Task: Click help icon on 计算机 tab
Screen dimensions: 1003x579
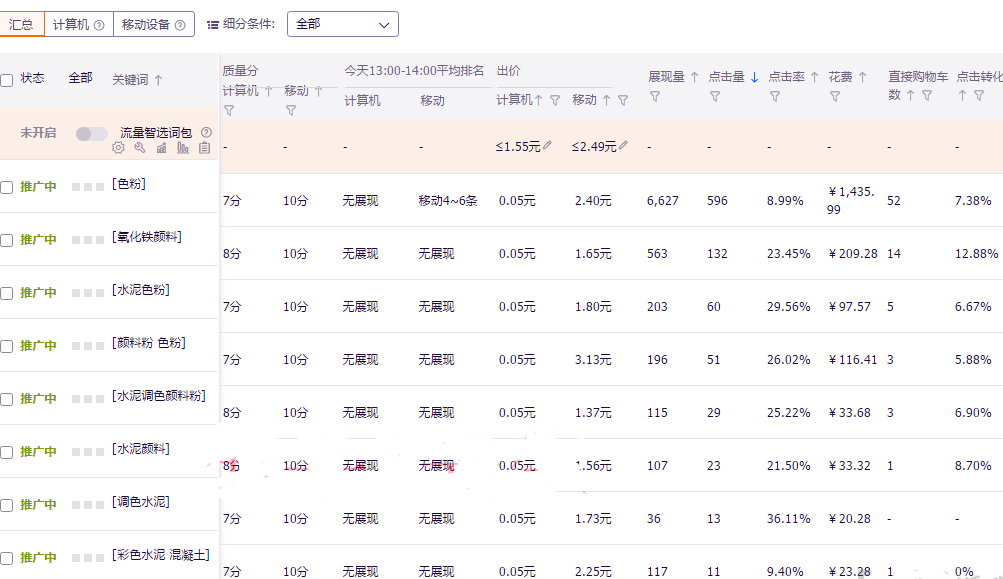Action: pos(99,25)
